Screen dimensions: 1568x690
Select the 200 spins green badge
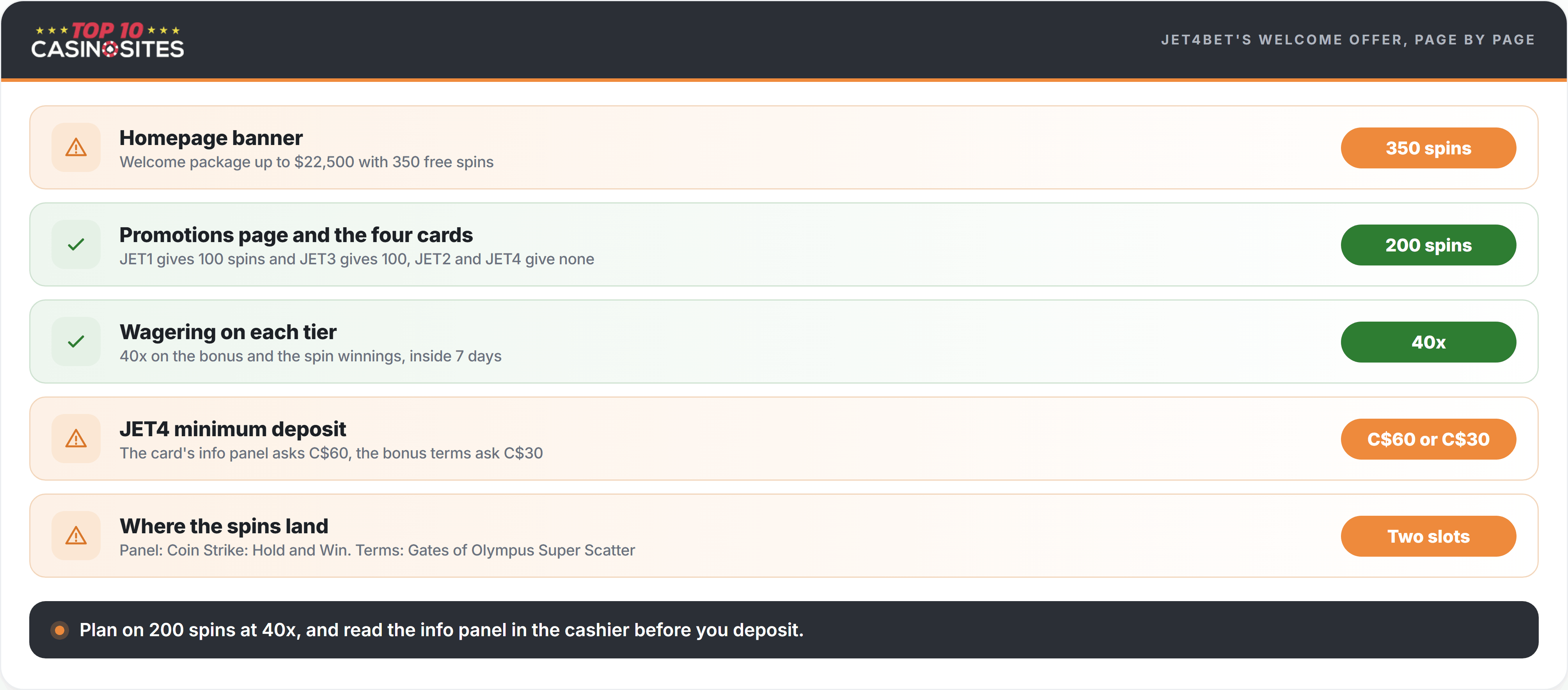(1428, 244)
